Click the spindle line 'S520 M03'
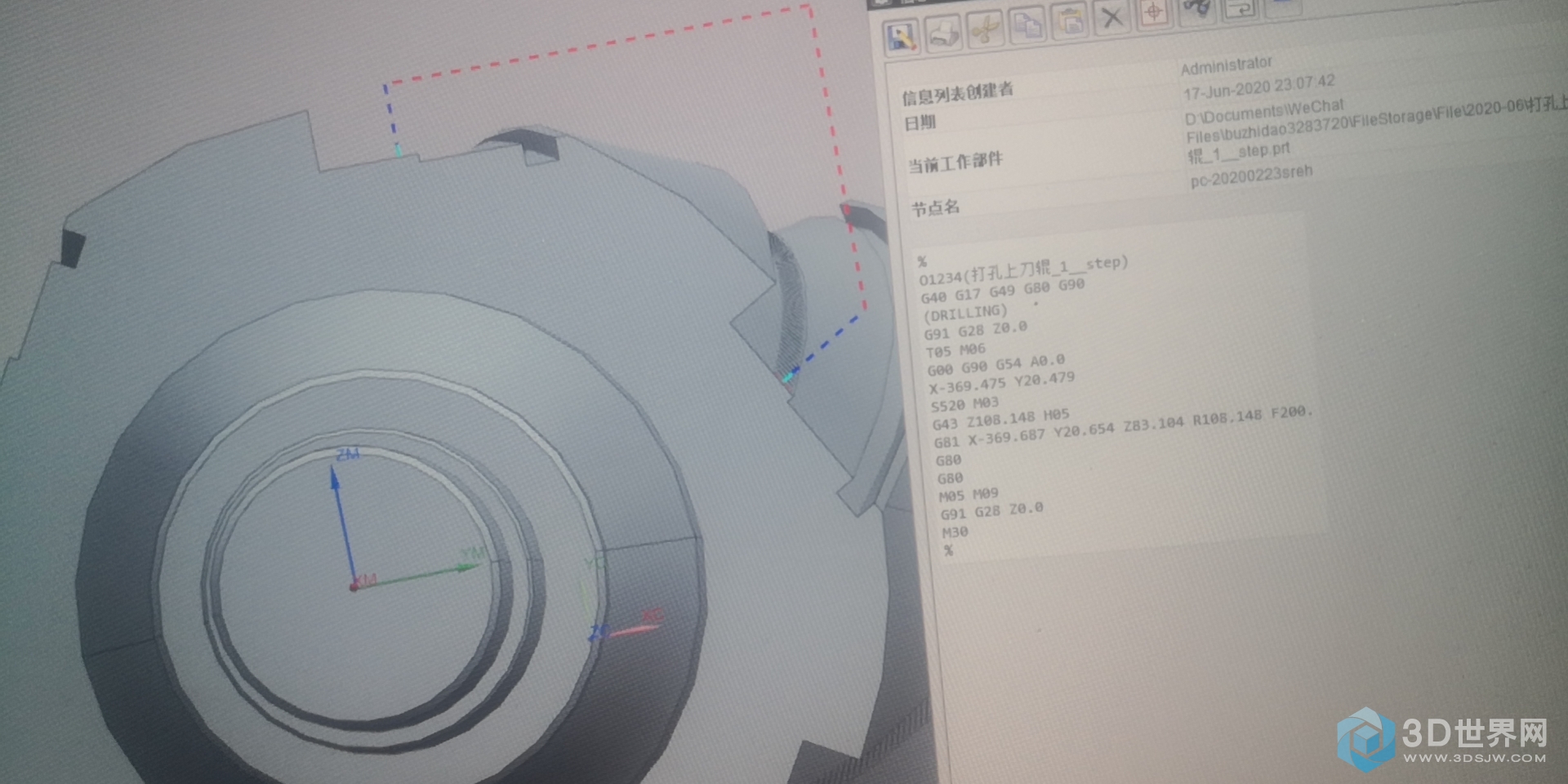This screenshot has height=784, width=1568. coord(964,404)
